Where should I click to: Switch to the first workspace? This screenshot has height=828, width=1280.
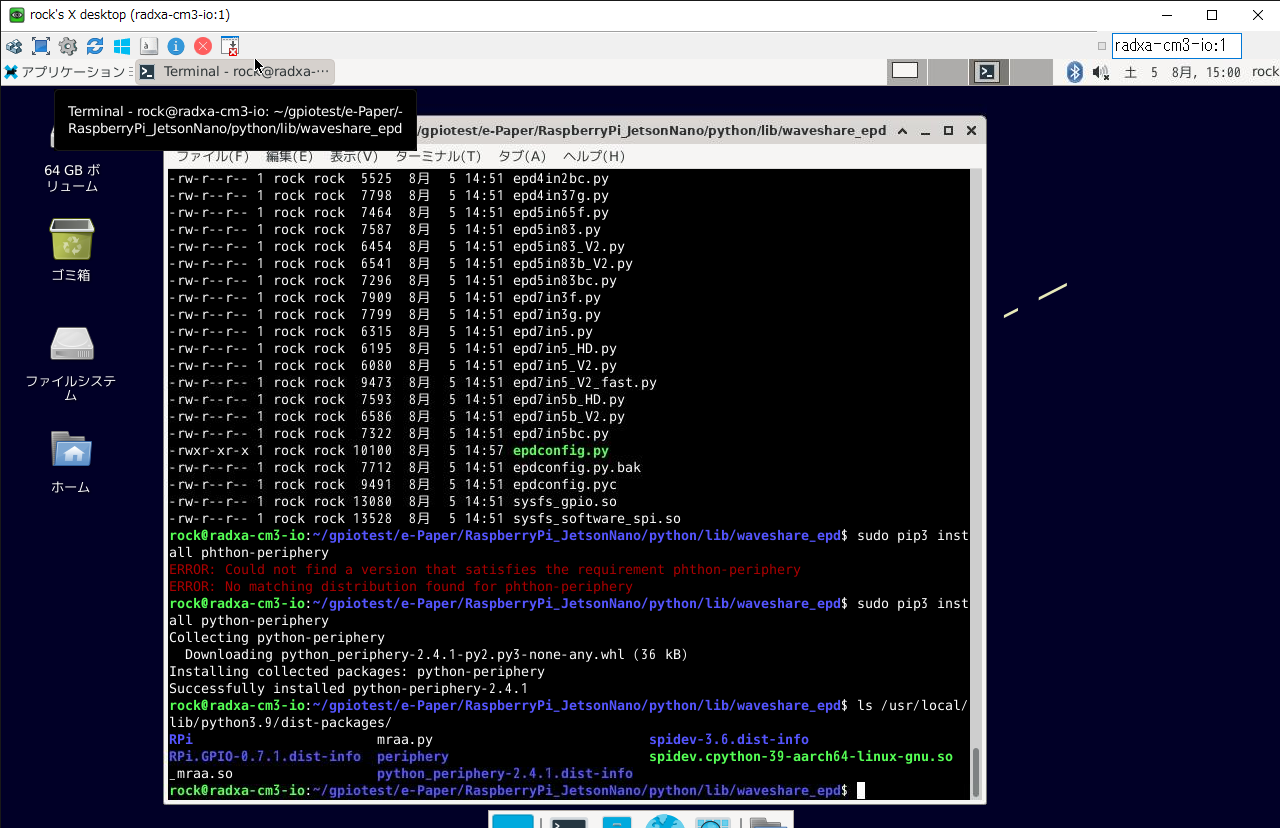(905, 71)
